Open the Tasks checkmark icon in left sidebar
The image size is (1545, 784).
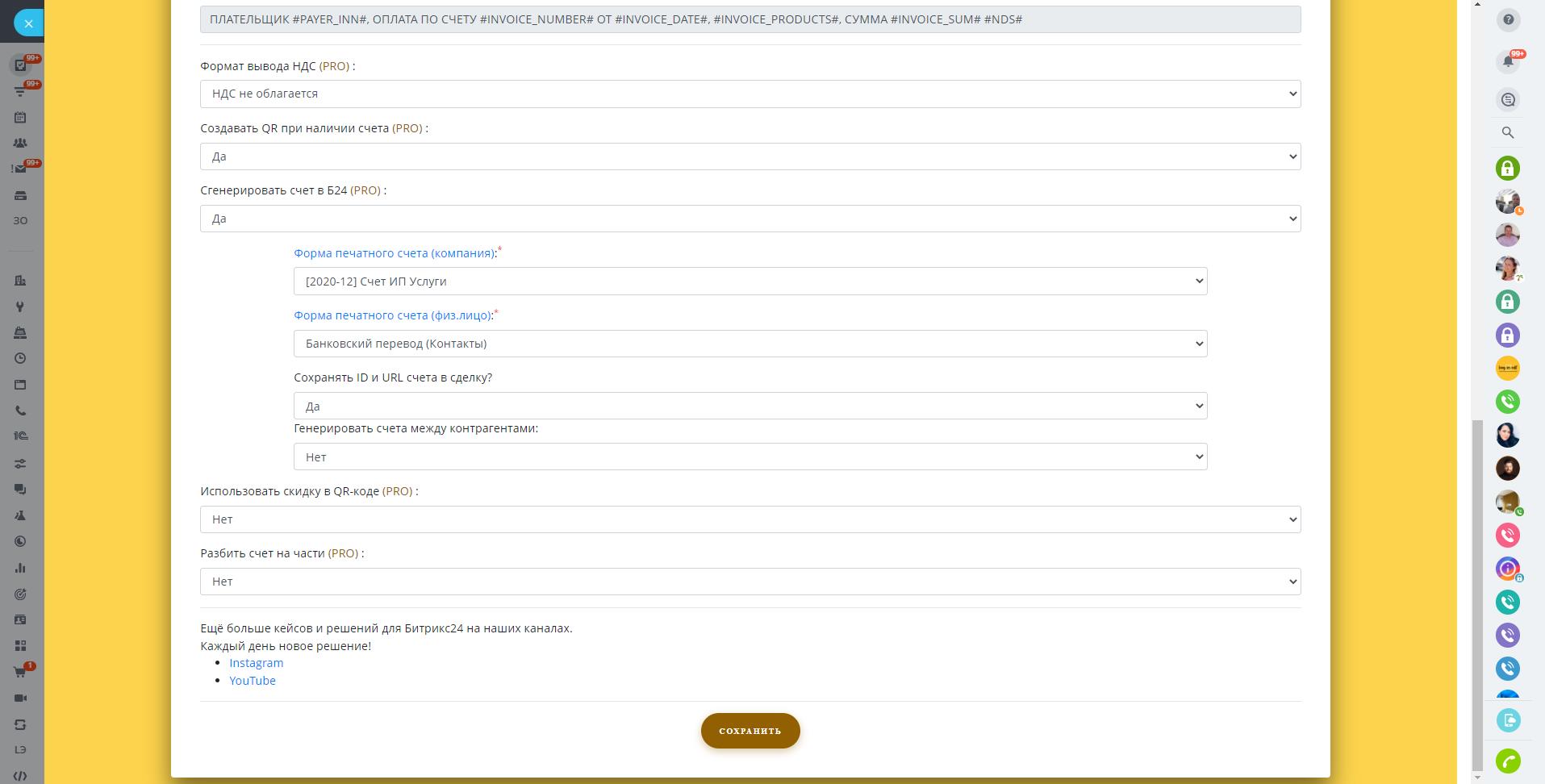[x=20, y=65]
